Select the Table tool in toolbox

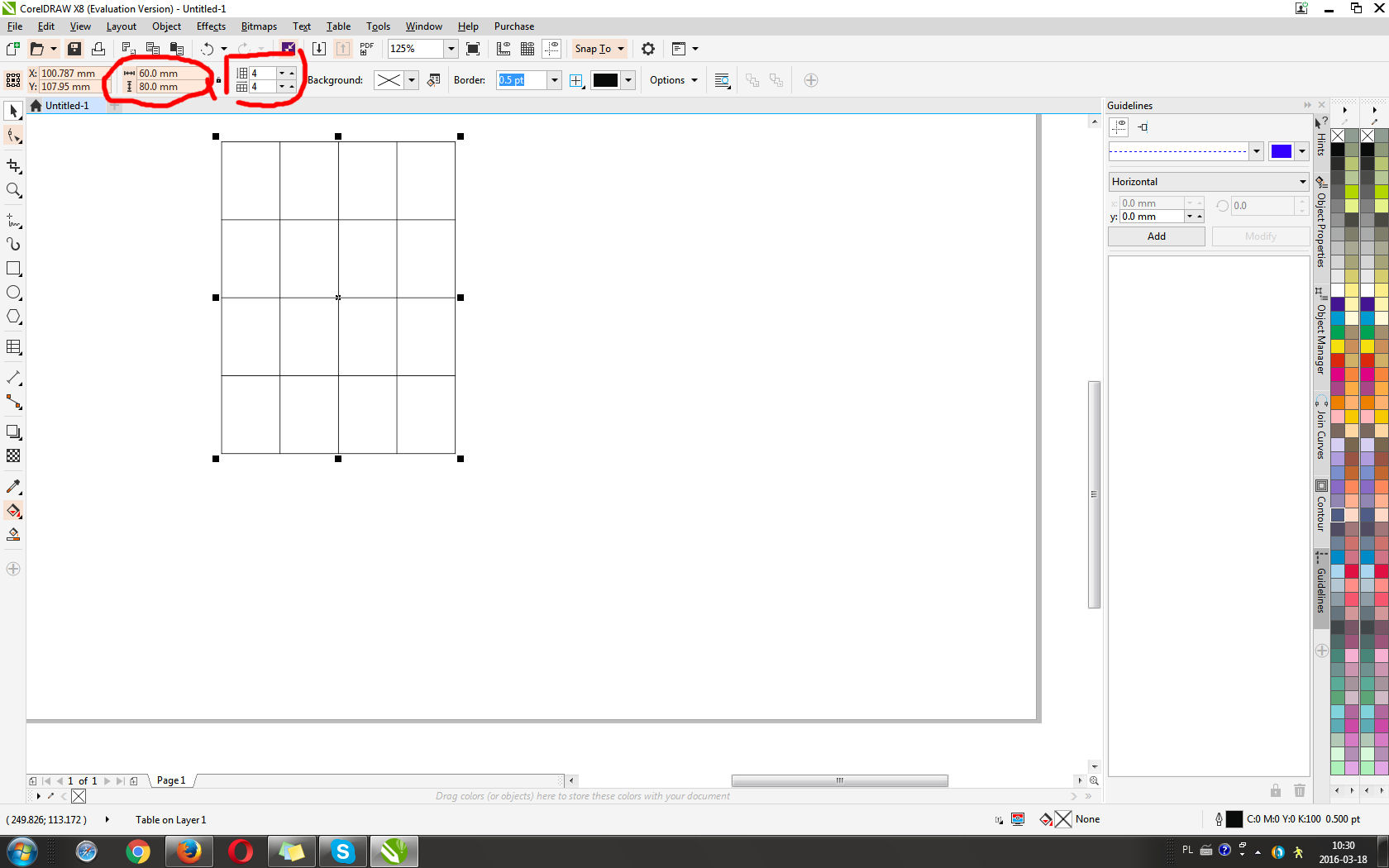pyautogui.click(x=13, y=347)
